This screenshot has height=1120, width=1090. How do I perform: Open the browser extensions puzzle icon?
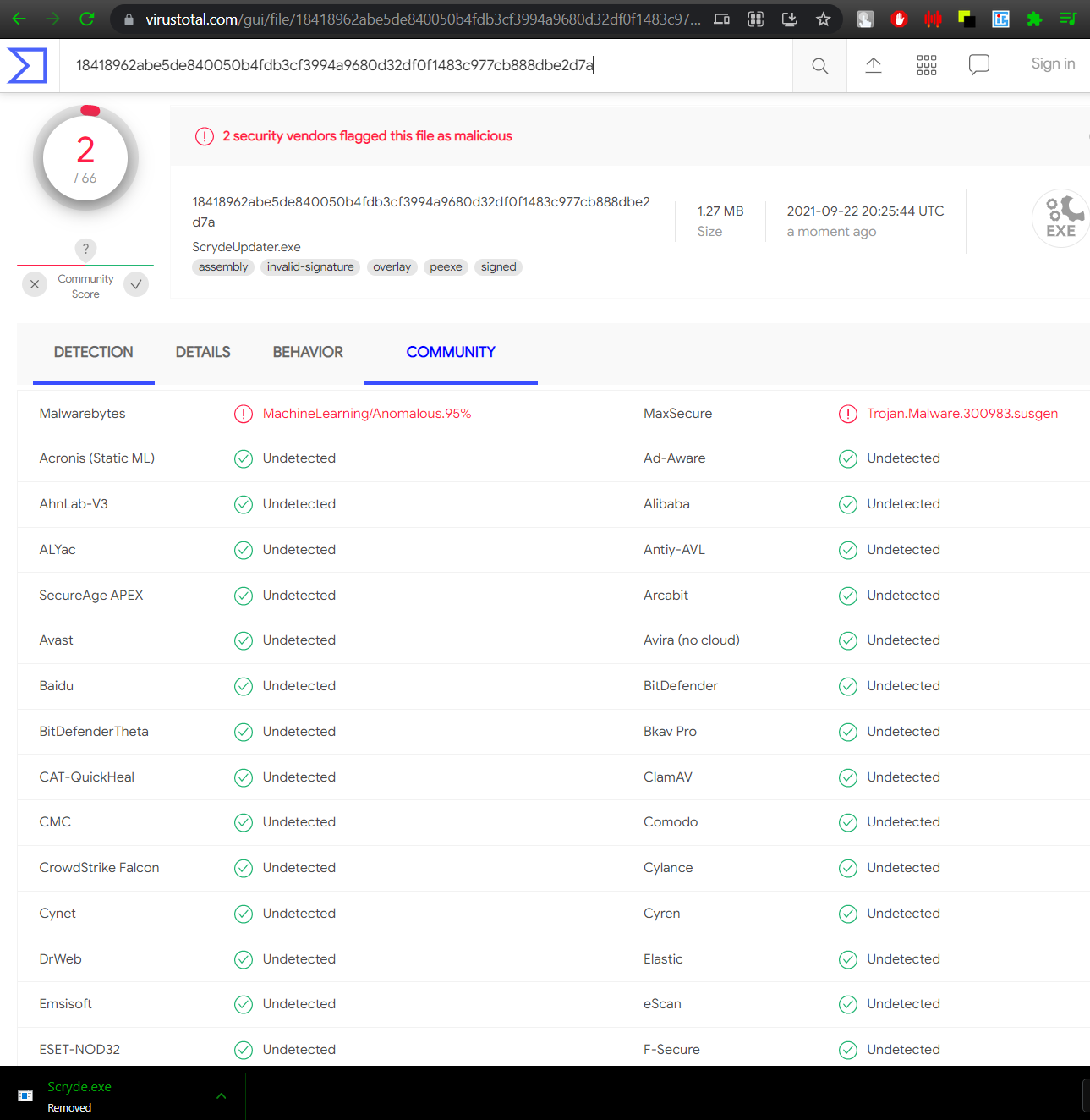pyautogui.click(x=1034, y=19)
